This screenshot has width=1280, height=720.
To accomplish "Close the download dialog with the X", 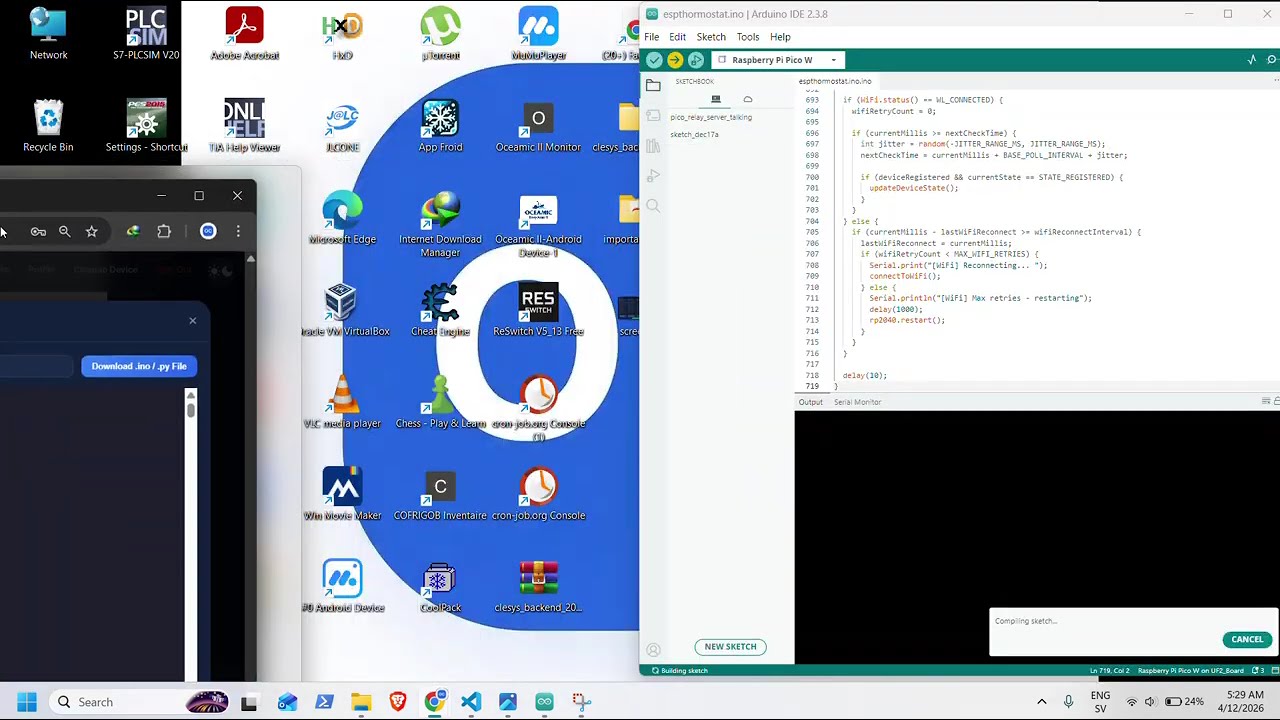I will click(x=193, y=321).
